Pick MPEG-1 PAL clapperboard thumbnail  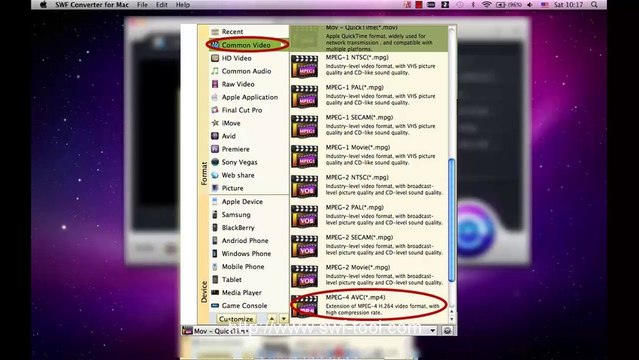click(x=304, y=96)
